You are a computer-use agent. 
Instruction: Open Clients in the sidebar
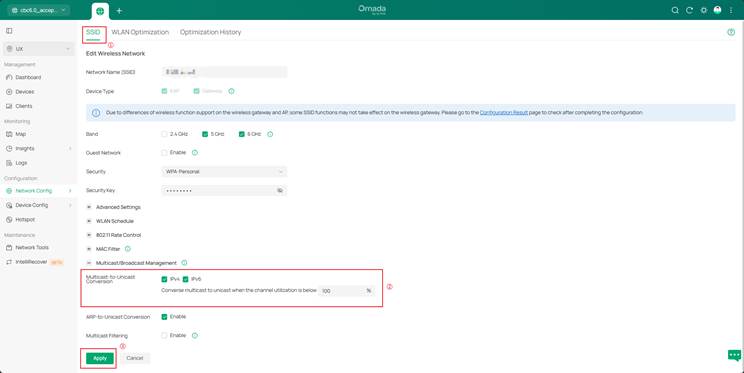point(24,106)
